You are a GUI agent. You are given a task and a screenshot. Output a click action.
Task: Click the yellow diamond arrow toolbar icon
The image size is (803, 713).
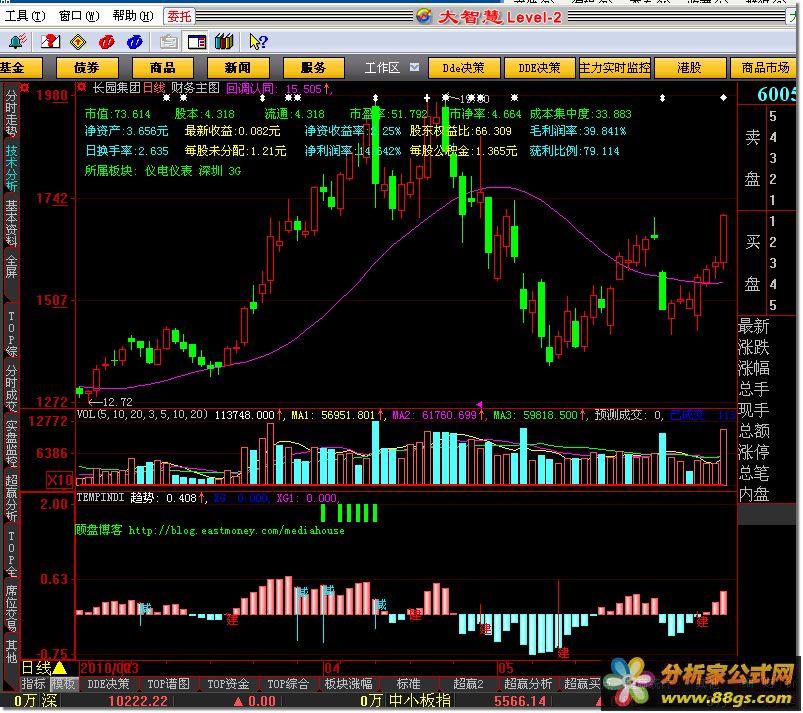click(x=78, y=41)
